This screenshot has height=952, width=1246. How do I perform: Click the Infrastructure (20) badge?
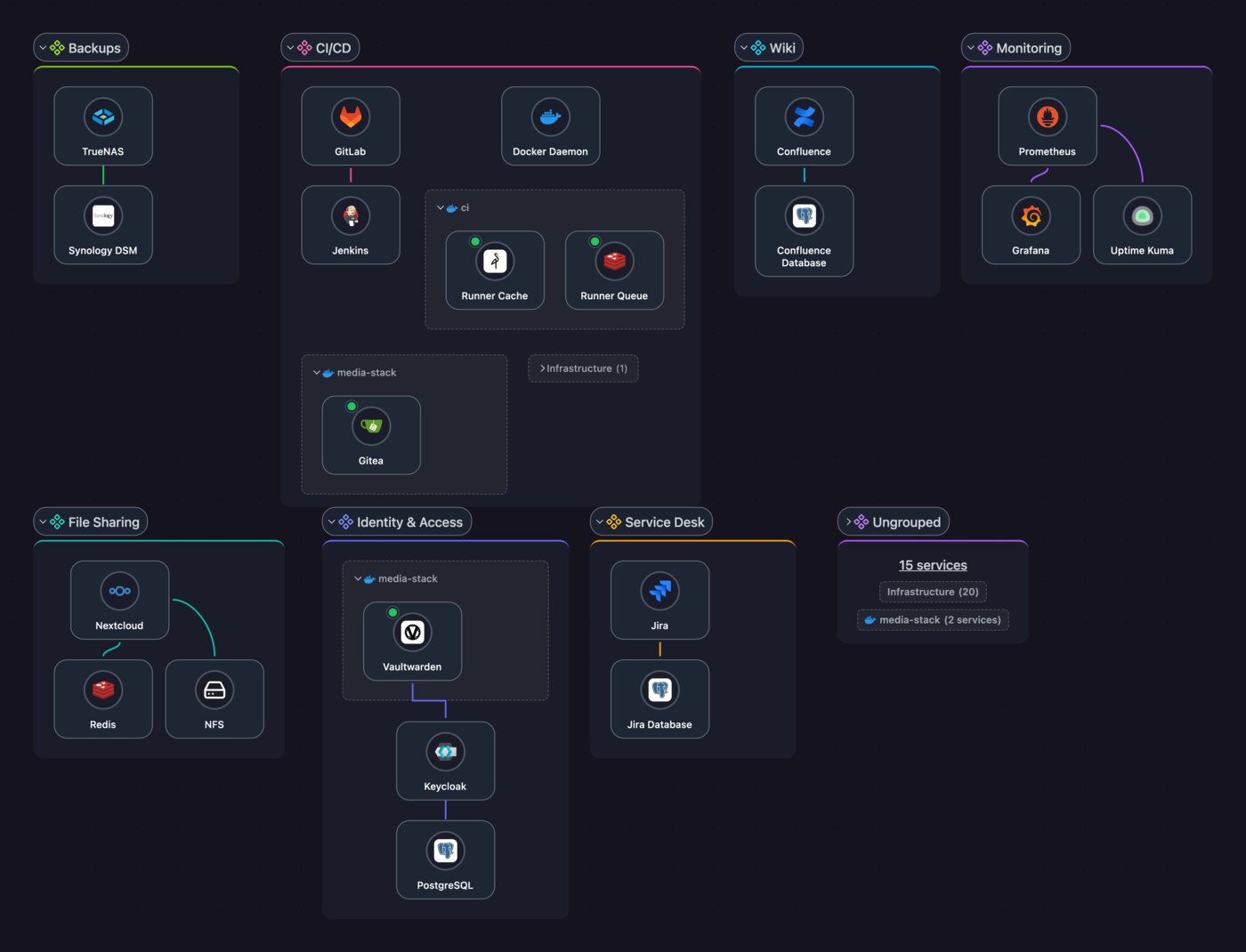point(933,592)
